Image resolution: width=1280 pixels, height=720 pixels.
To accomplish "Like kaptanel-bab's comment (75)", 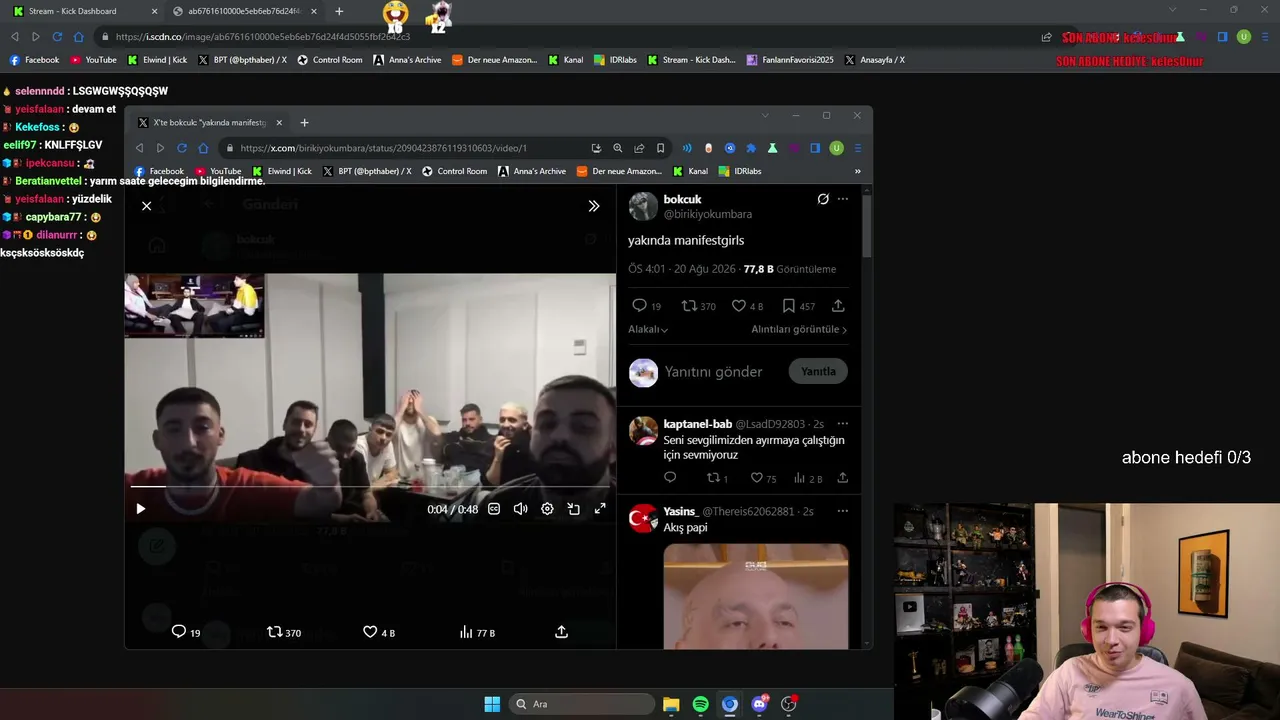I will pos(763,478).
